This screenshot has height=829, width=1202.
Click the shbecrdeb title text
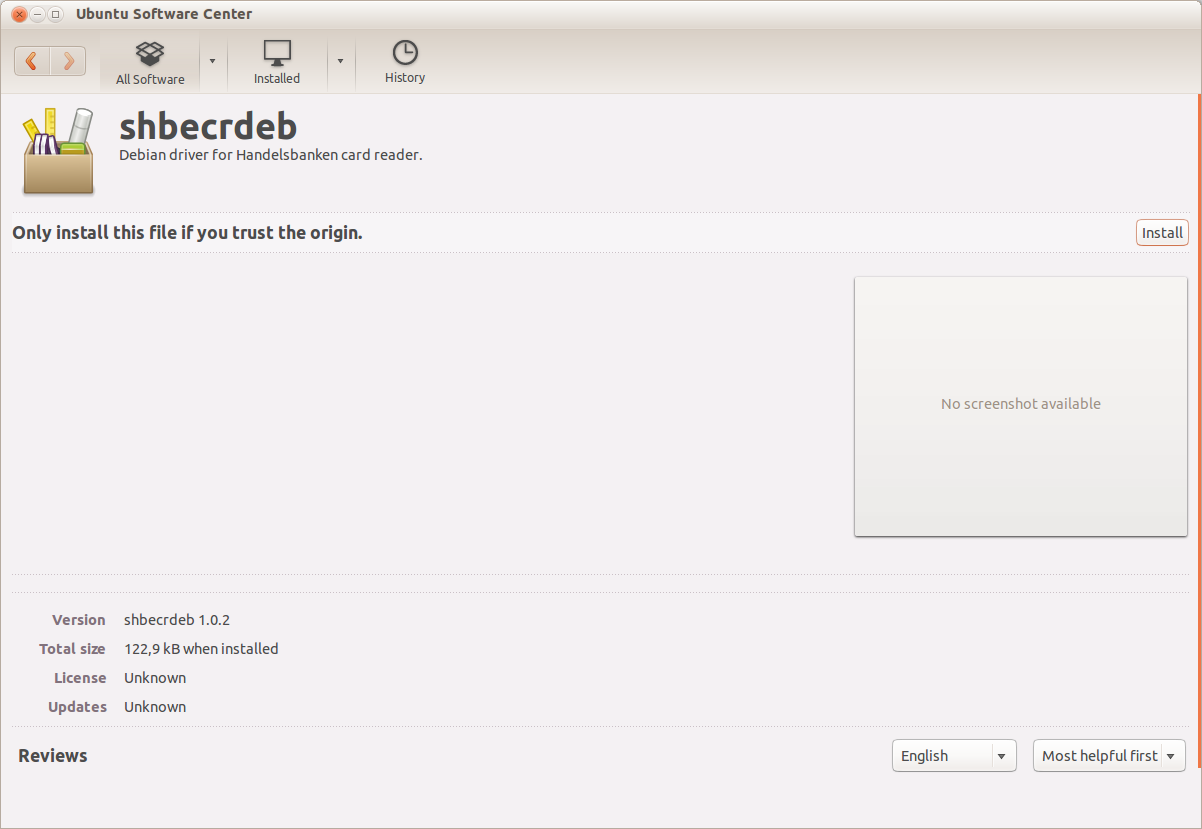(x=208, y=127)
